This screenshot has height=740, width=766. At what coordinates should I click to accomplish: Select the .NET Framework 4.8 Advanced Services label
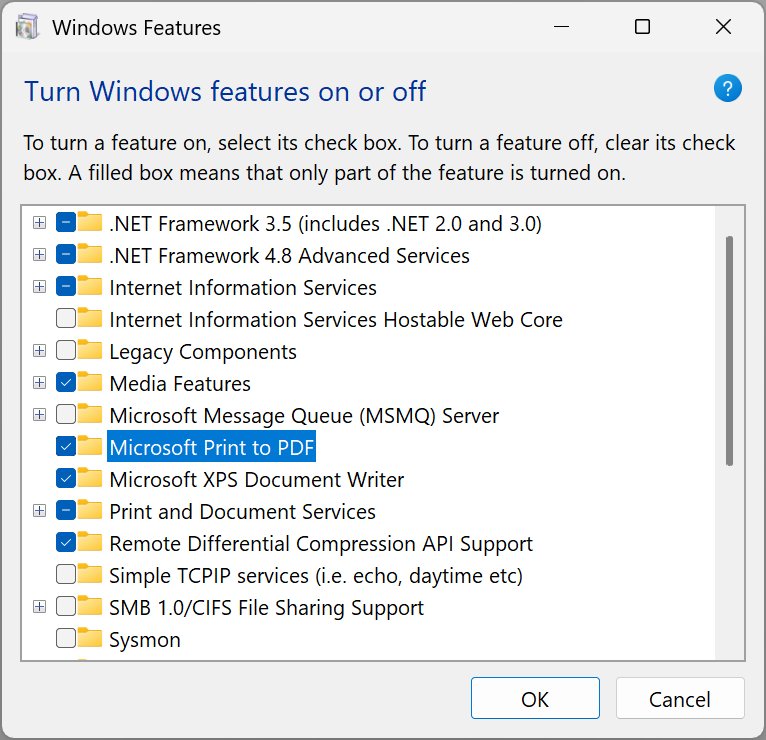point(289,255)
